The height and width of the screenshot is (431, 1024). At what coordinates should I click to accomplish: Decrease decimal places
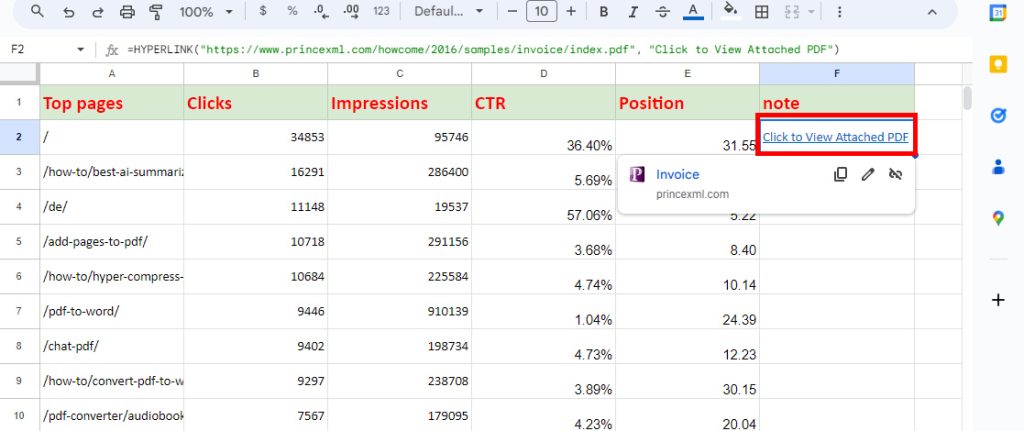[x=321, y=11]
